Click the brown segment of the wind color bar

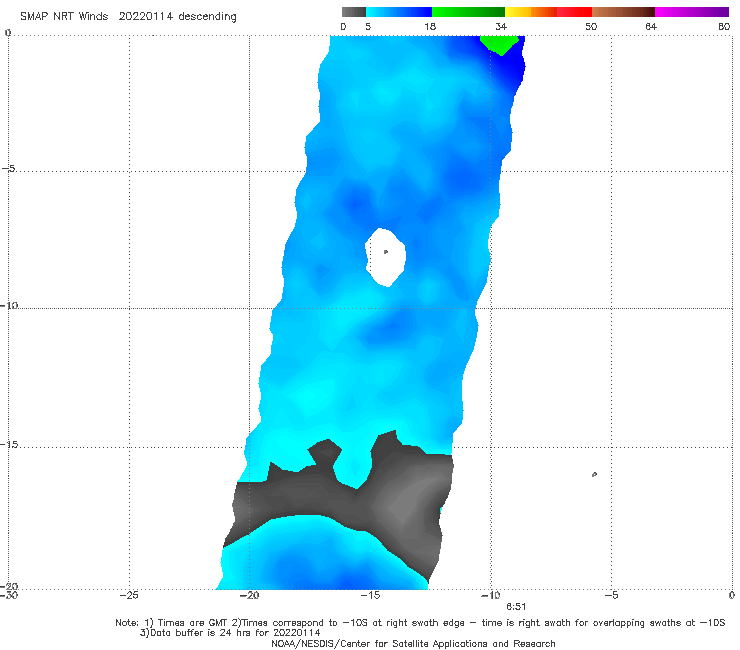(623, 12)
